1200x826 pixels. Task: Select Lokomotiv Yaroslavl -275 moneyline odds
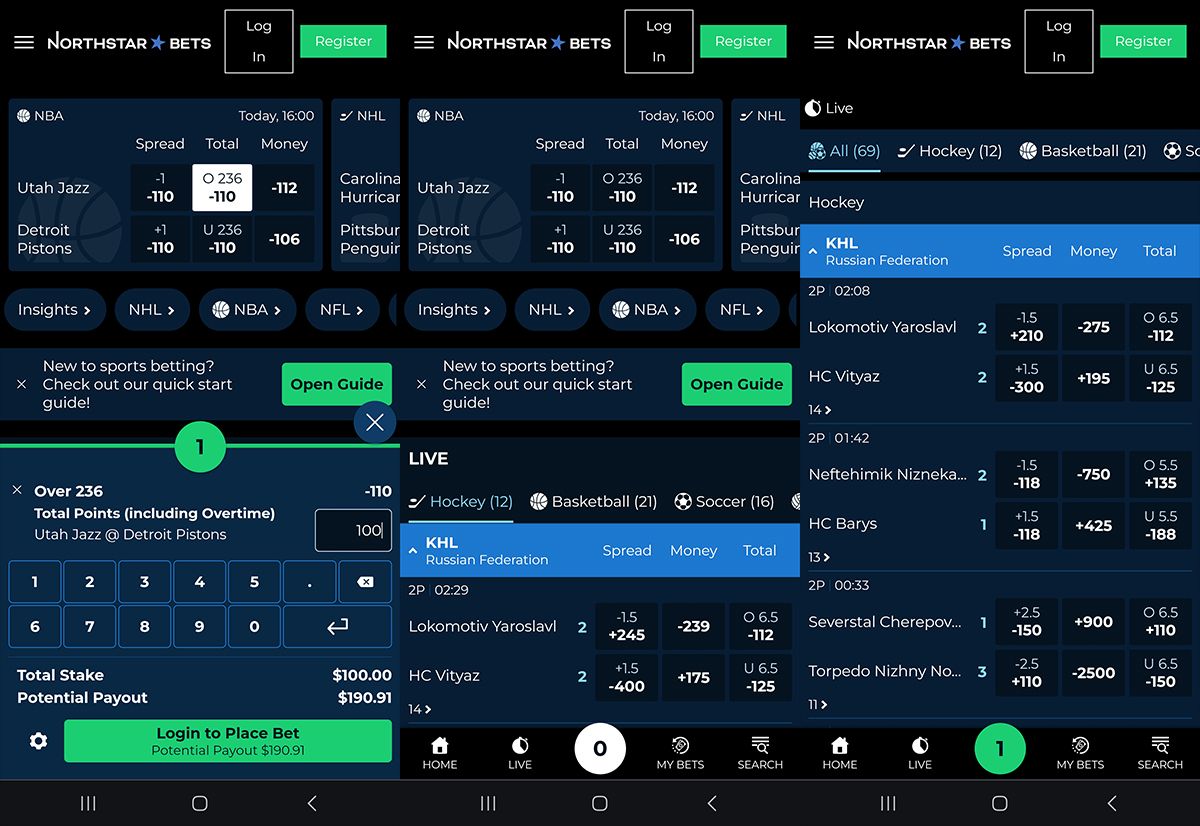1093,327
